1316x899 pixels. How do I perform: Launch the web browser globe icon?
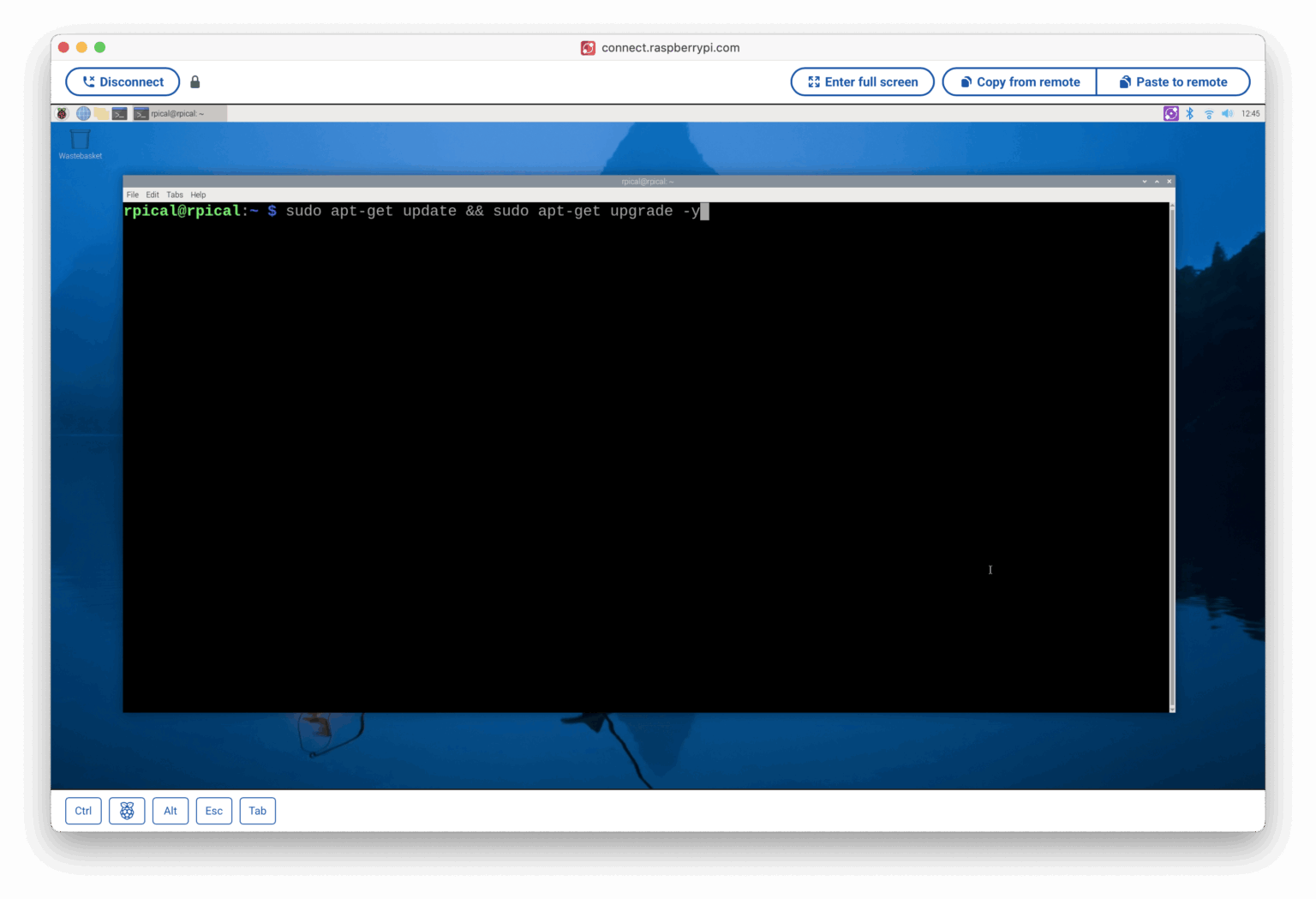click(83, 113)
